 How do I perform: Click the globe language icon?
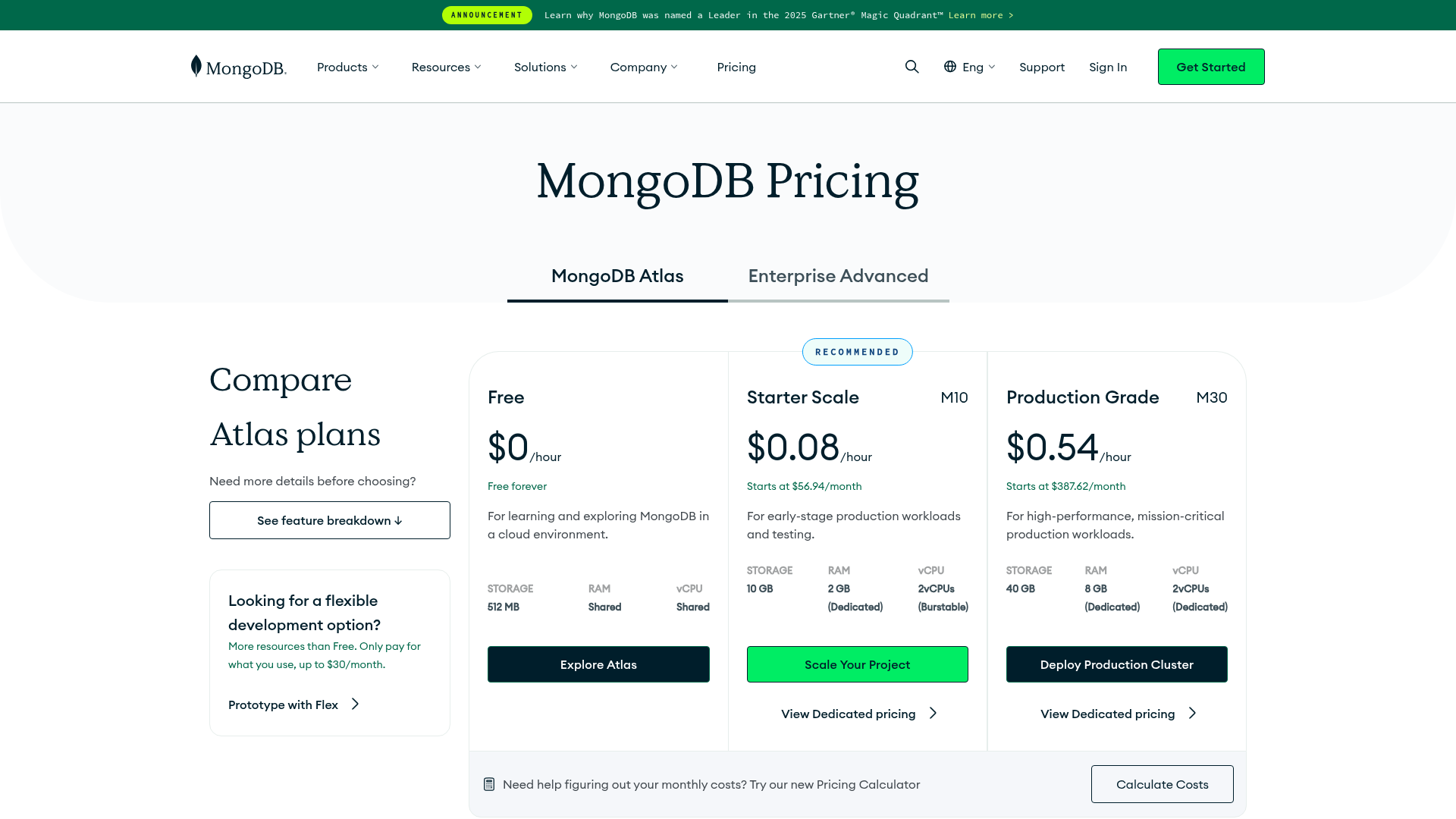[950, 67]
